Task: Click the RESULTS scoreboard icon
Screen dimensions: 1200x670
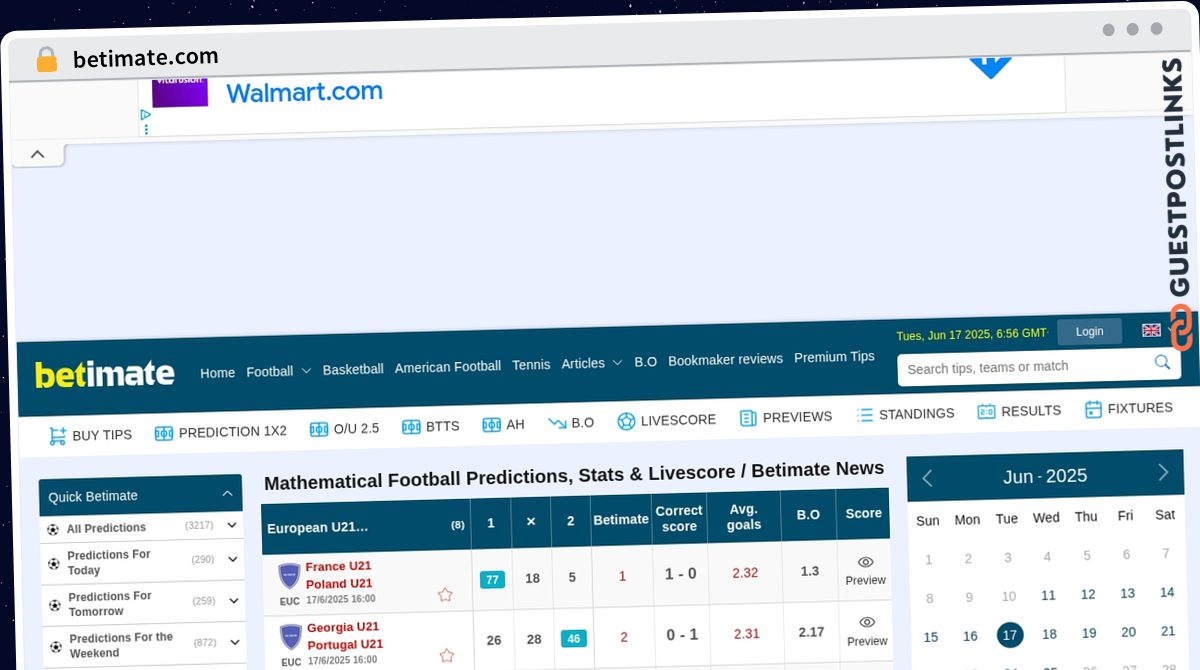Action: pyautogui.click(x=986, y=411)
